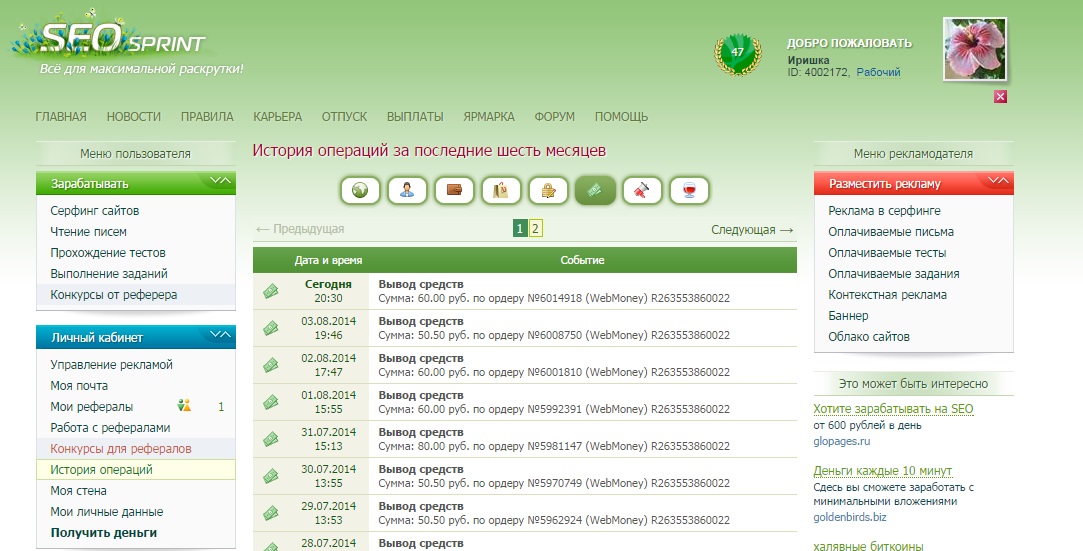Open История операций
Viewport: 1083px width, 551px height.
(x=102, y=470)
